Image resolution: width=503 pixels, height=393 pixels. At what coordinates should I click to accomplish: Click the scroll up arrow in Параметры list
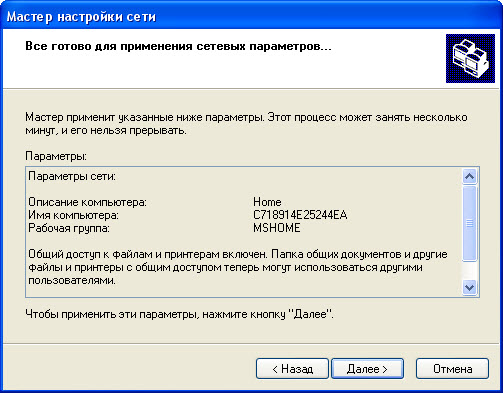click(x=469, y=176)
